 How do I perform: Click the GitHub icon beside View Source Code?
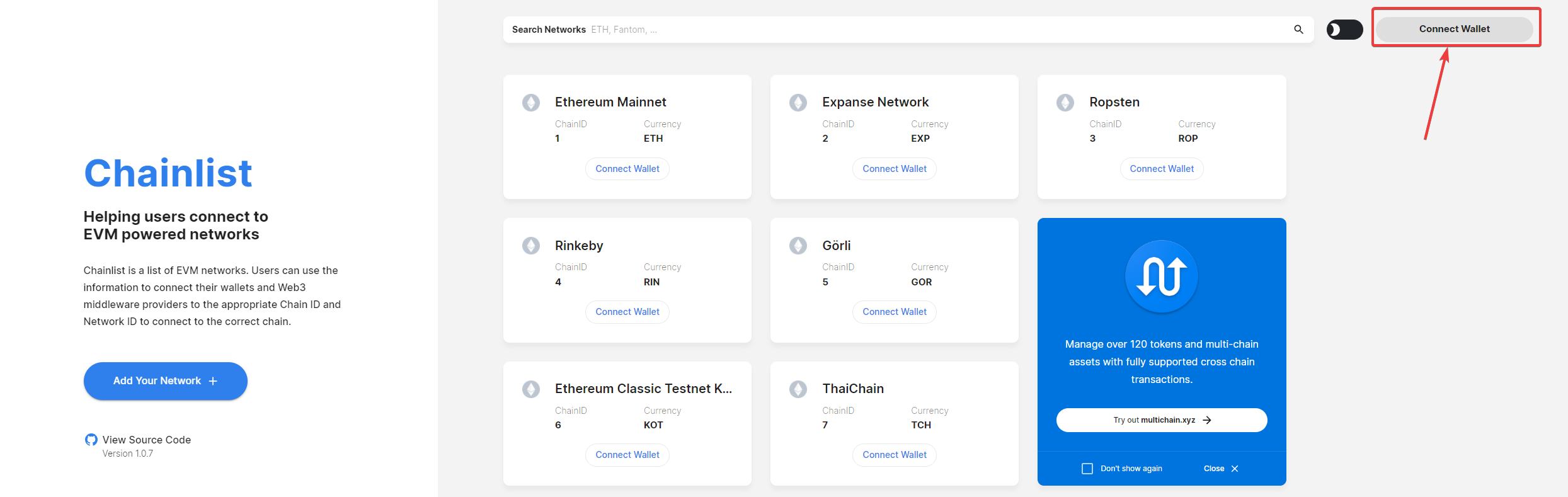(x=91, y=440)
